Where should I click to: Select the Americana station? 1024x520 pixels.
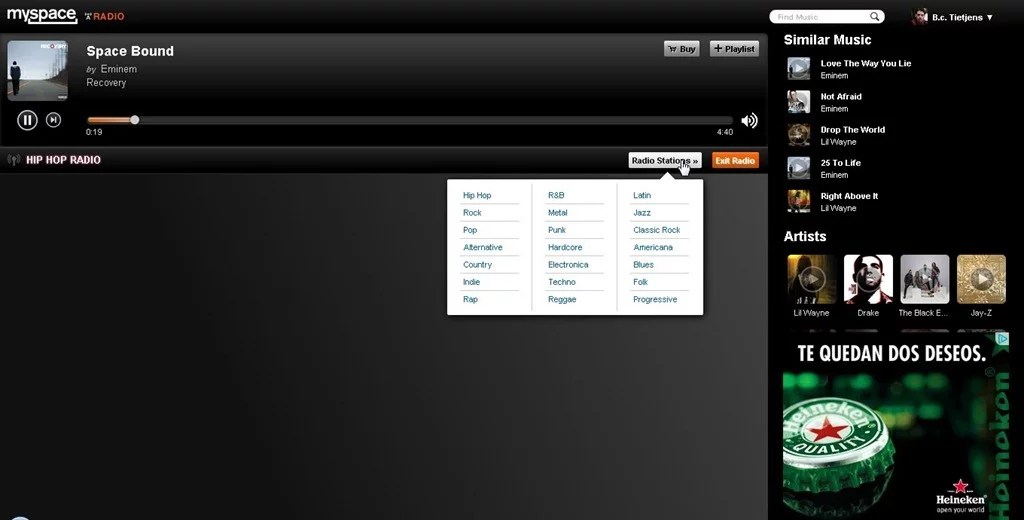coord(653,248)
